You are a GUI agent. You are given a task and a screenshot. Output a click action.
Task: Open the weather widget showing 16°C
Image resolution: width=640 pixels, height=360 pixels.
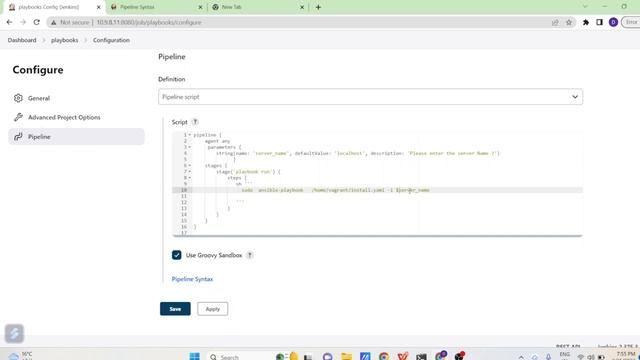coord(20,356)
